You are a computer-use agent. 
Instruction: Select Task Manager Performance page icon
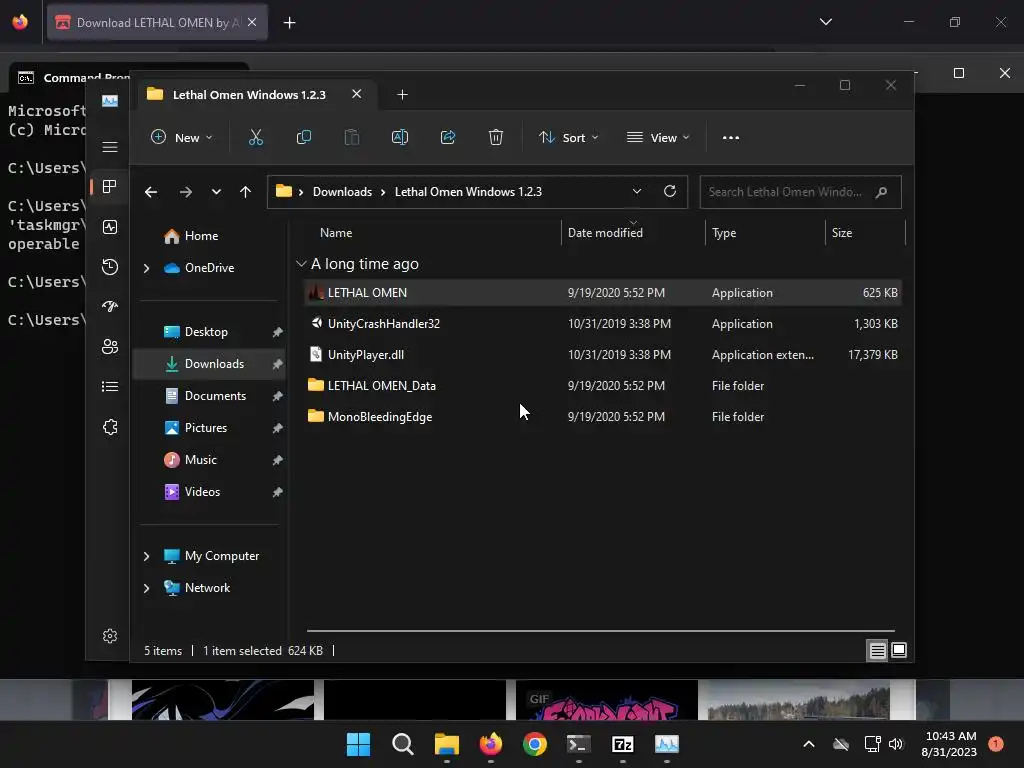tap(110, 227)
